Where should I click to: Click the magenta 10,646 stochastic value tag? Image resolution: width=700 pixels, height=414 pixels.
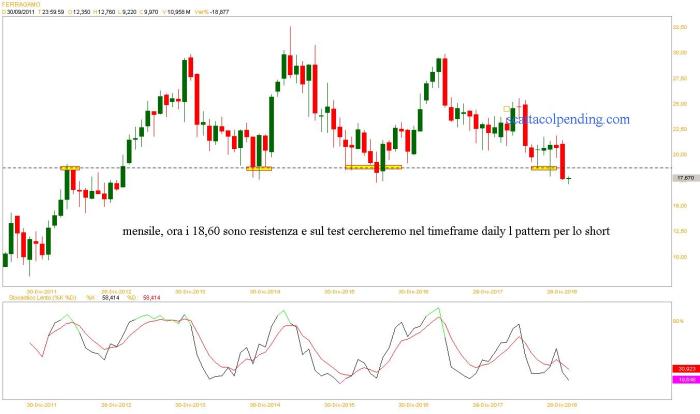tap(685, 380)
